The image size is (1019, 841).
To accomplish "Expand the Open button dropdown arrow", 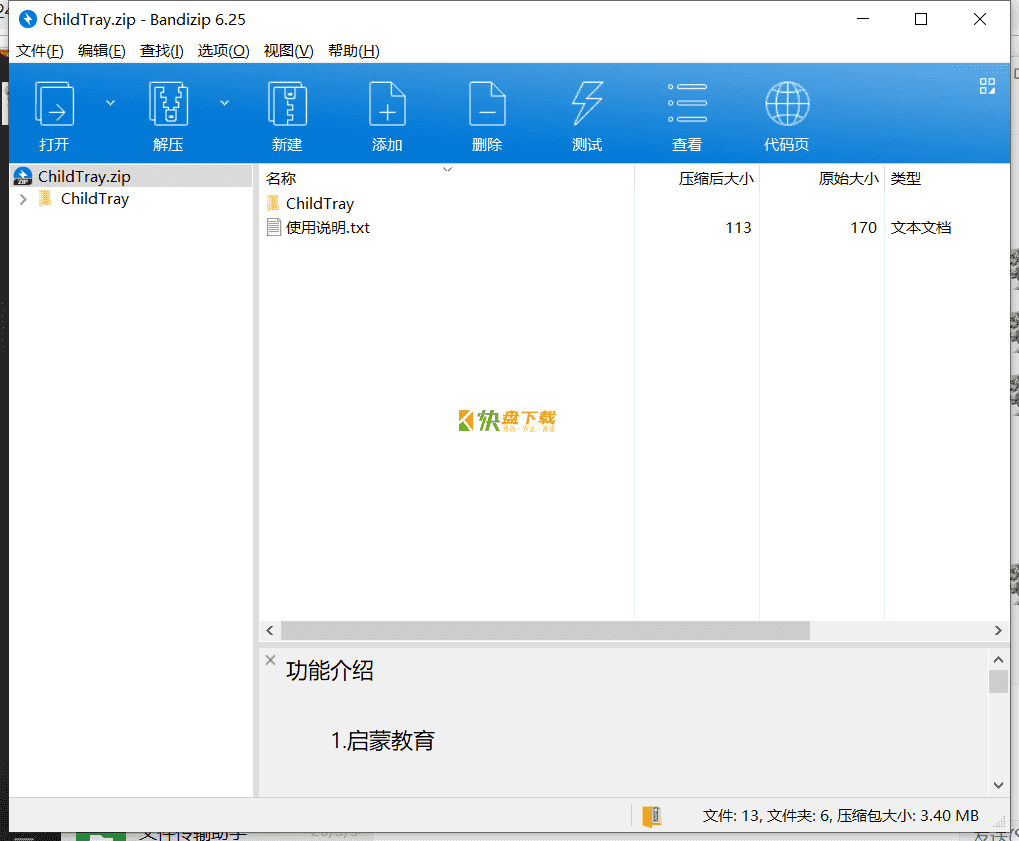I will (110, 103).
